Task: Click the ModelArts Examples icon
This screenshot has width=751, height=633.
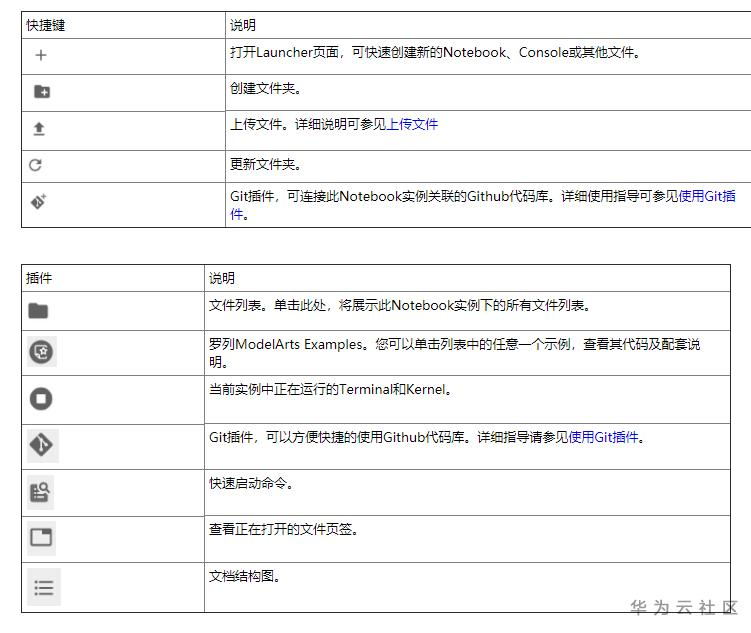Action: [42, 351]
